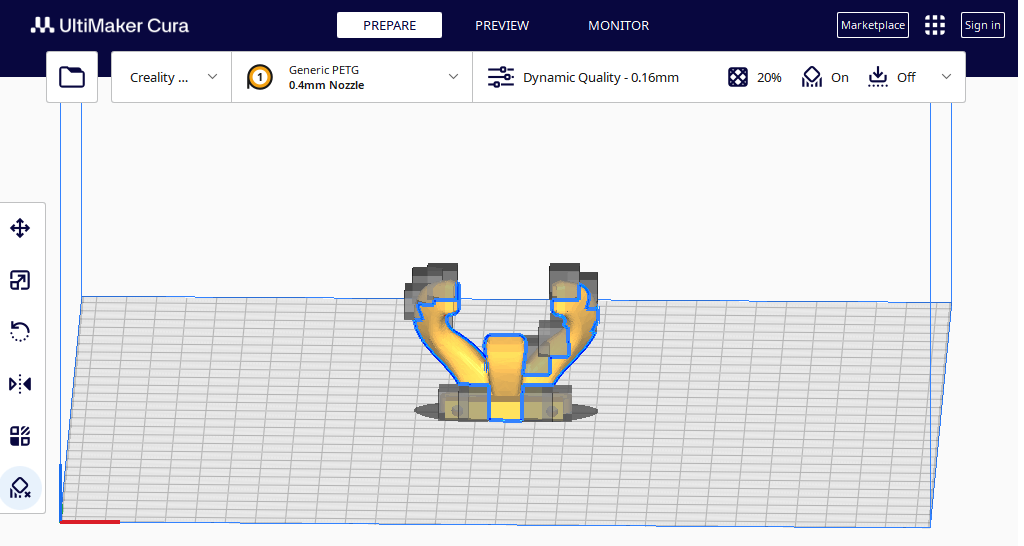This screenshot has width=1024, height=546.
Task: Select the Move tool in left toolbar
Action: 19,229
